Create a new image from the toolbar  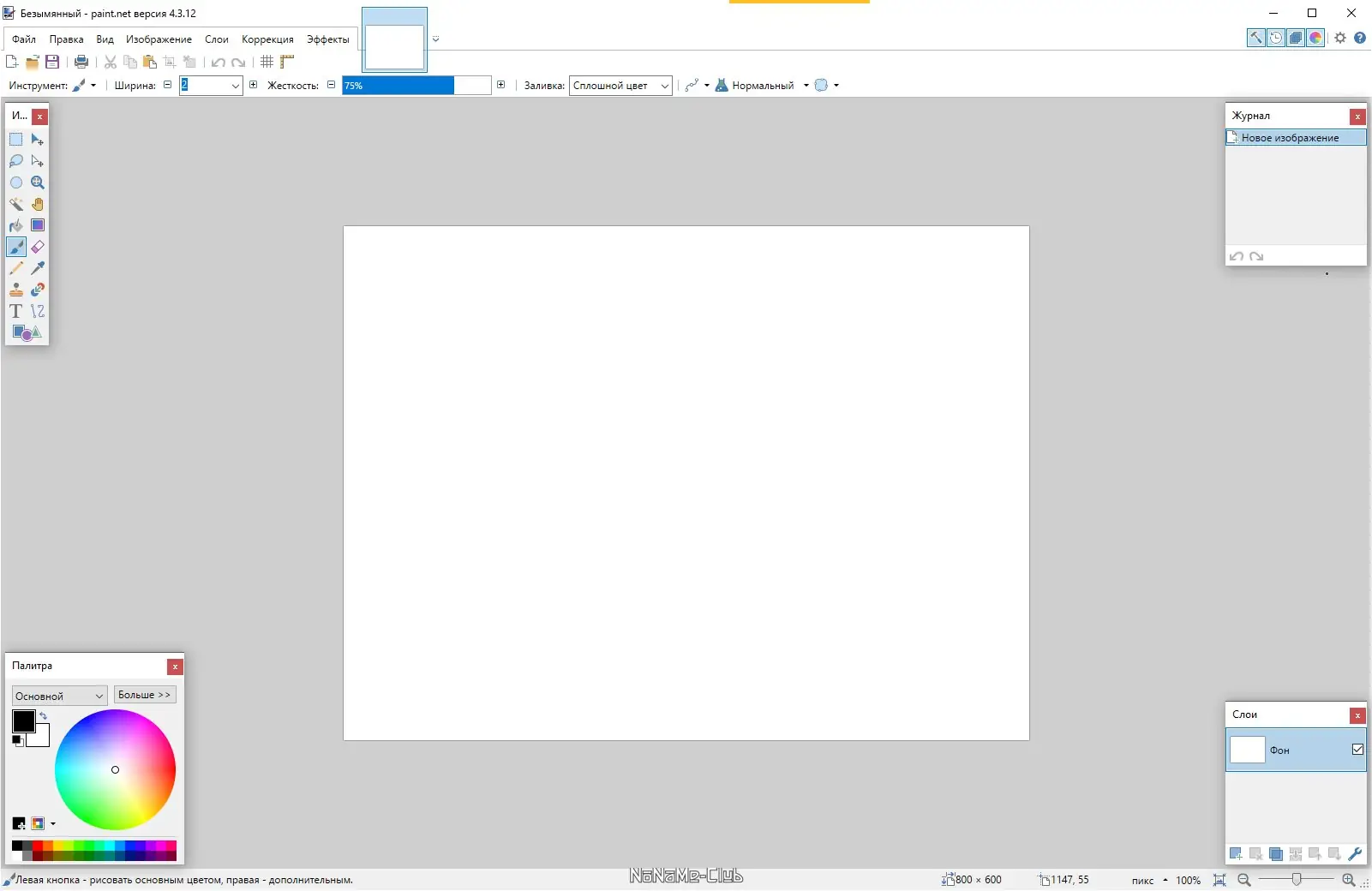(x=12, y=62)
